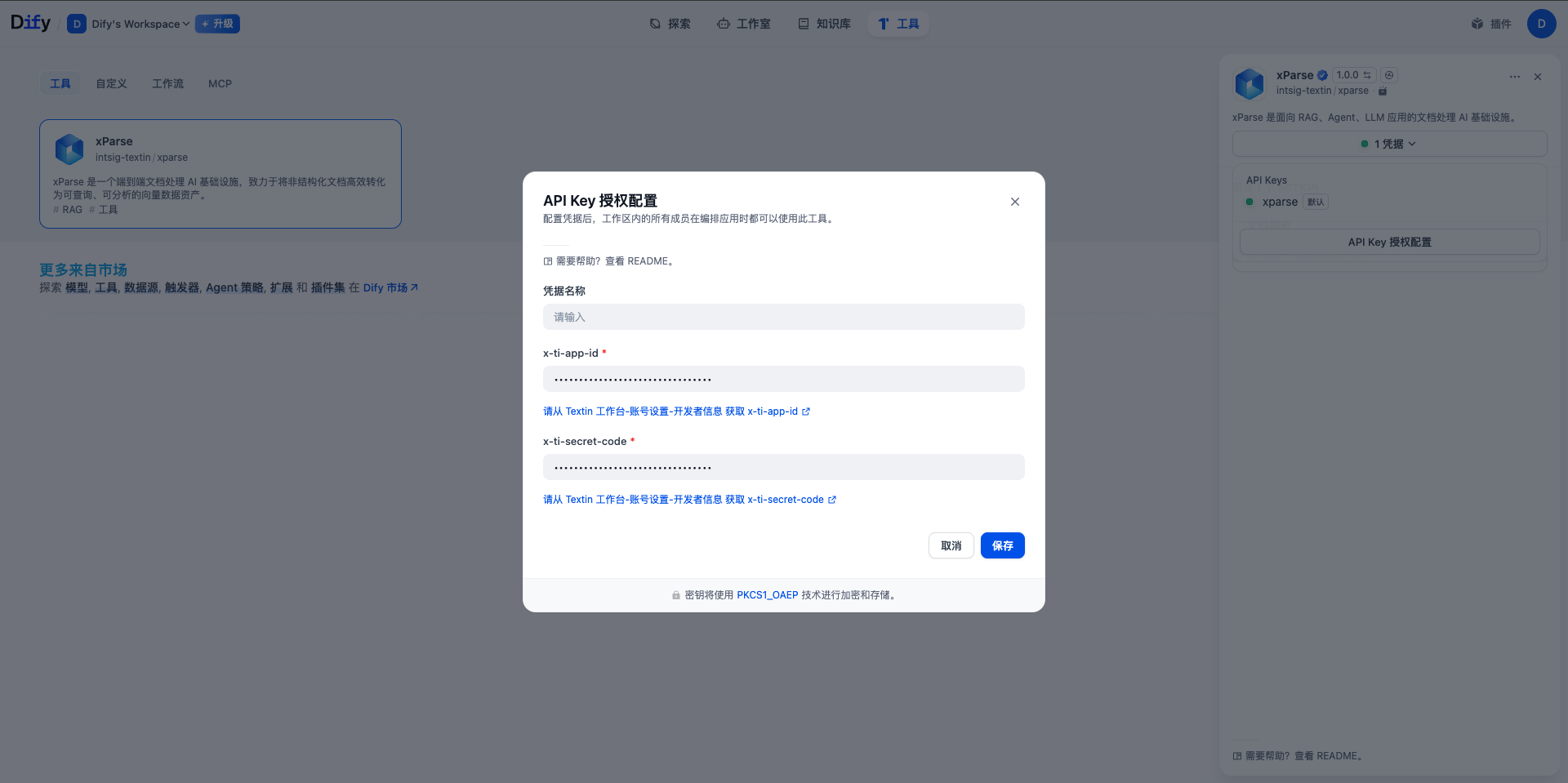Click the settings gear beside xParse version
The image size is (1568, 783).
[x=1388, y=74]
